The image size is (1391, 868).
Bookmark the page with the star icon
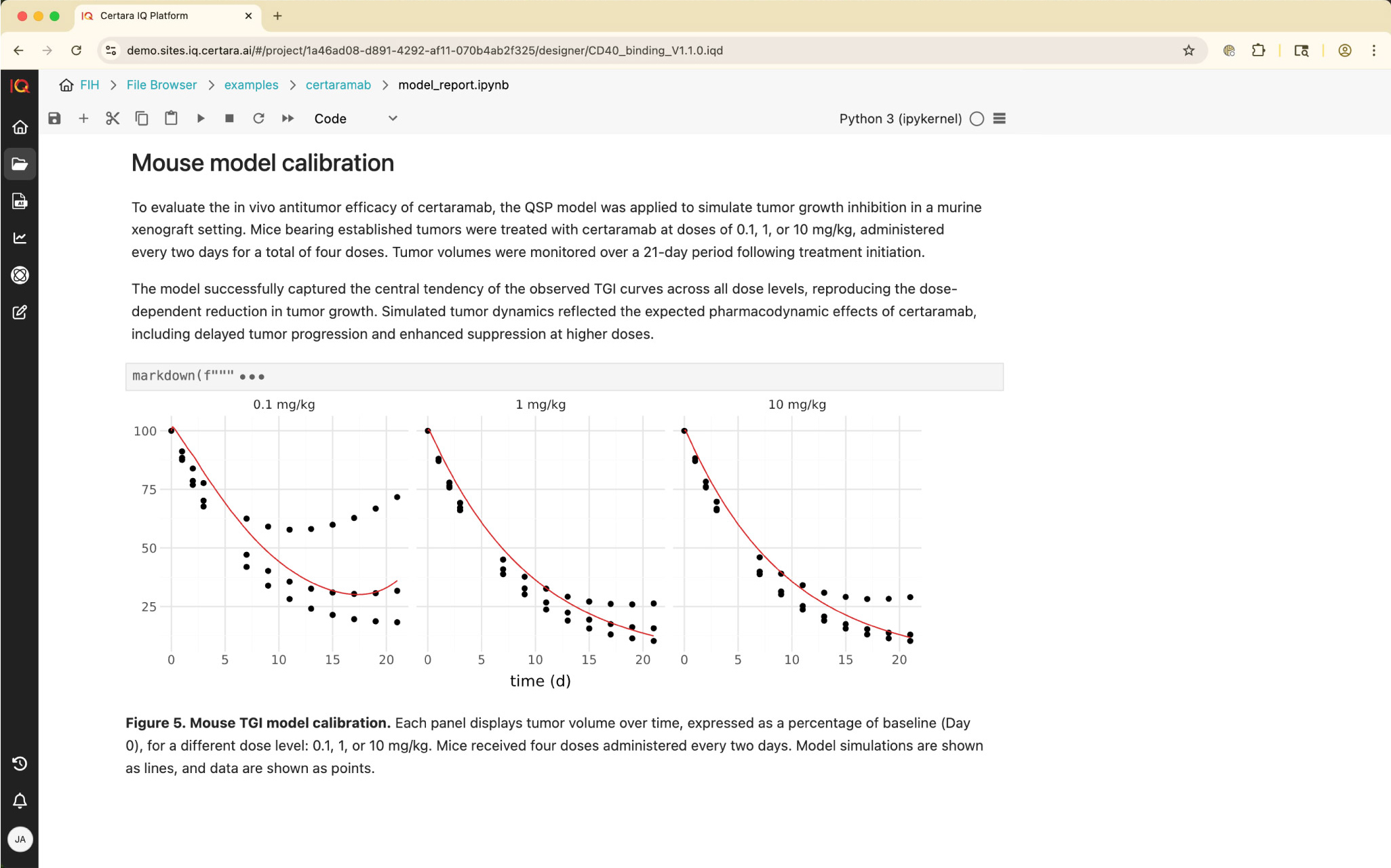click(1188, 50)
